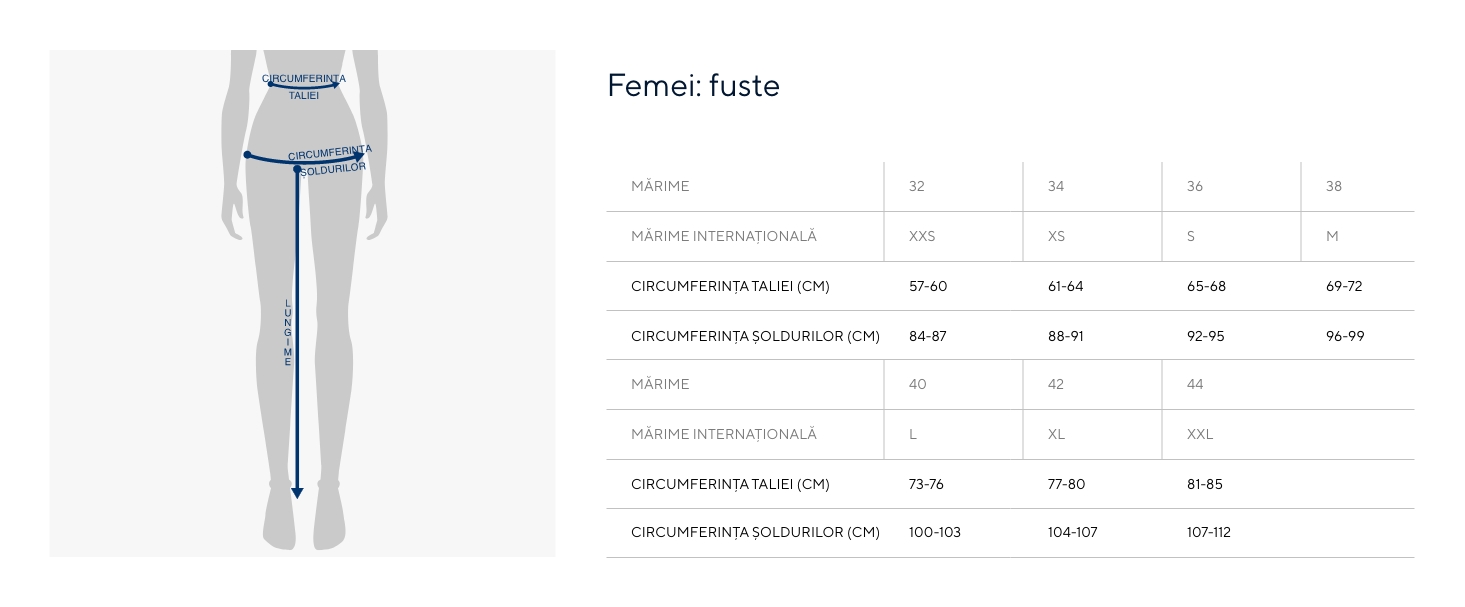Select the XXS international size cell
The image size is (1465, 607).
point(922,237)
